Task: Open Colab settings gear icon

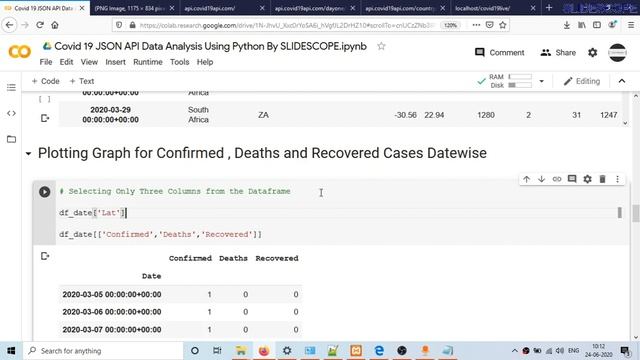Action: coord(593,53)
